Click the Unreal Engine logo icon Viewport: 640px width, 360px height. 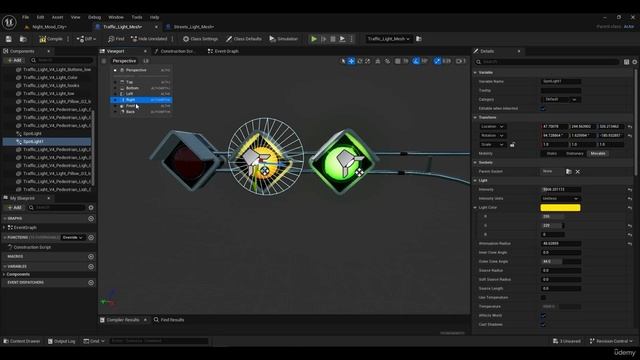pyautogui.click(x=9, y=22)
